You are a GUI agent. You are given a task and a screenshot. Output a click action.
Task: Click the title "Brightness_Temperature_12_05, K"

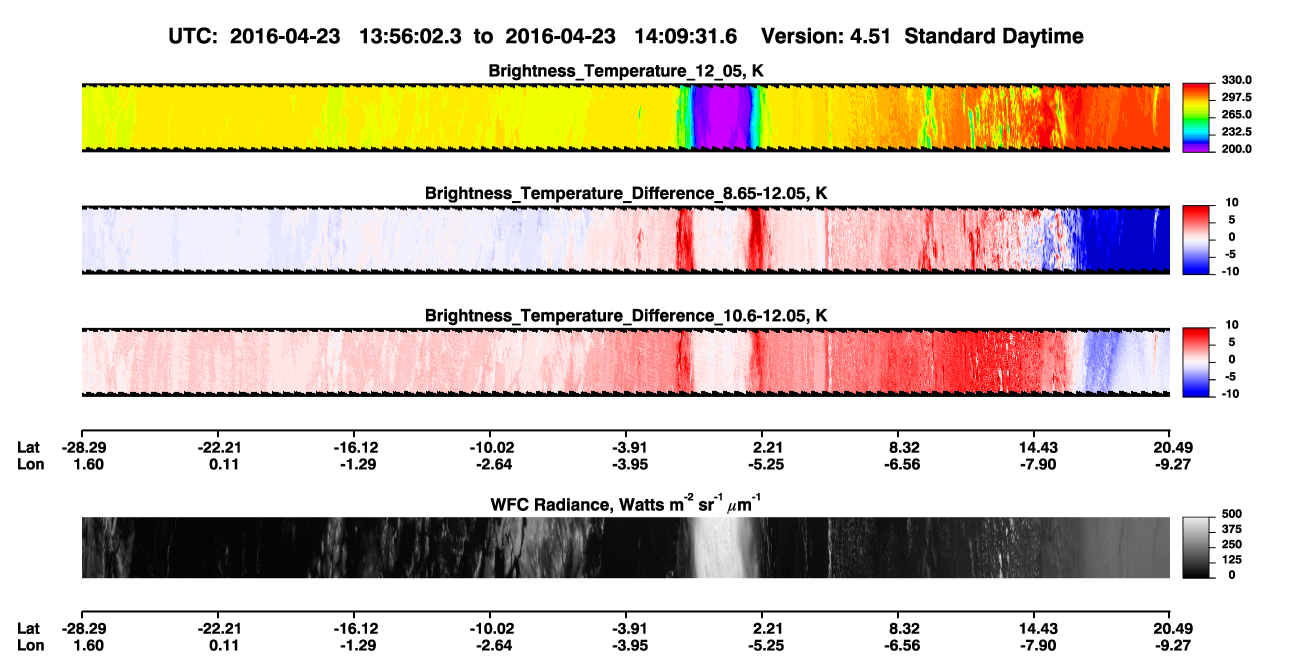tap(626, 71)
